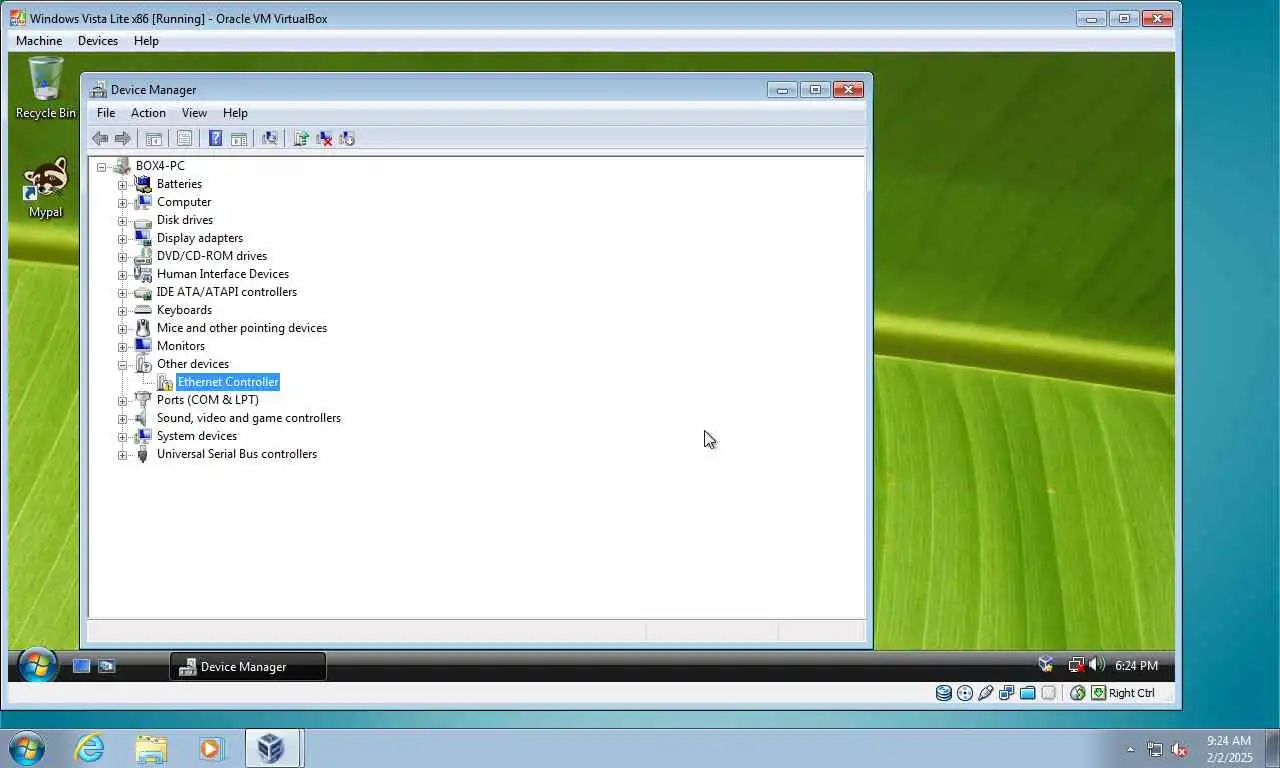Open VirtualBox Devices menu
The image size is (1280, 768).
(98, 41)
